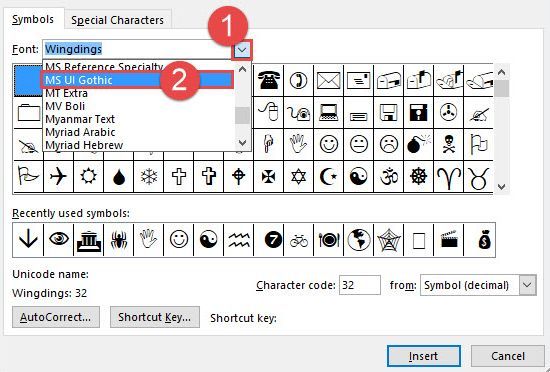
Task: Choose the computer mouse symbol
Action: (268, 113)
